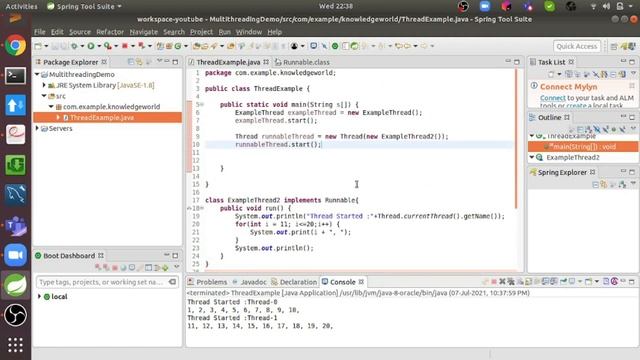The image size is (640, 360).
Task: Open the File menu
Action: pyautogui.click(x=40, y=32)
